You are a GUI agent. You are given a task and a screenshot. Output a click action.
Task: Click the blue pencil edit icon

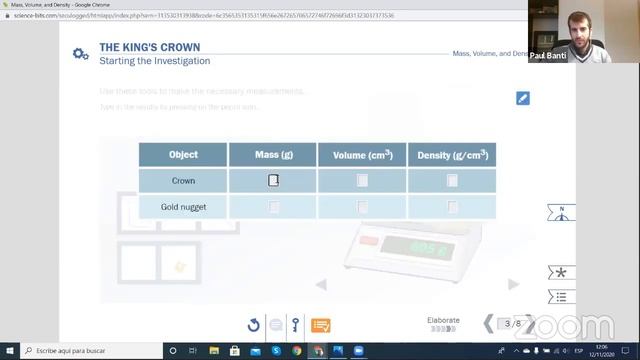pyautogui.click(x=522, y=98)
